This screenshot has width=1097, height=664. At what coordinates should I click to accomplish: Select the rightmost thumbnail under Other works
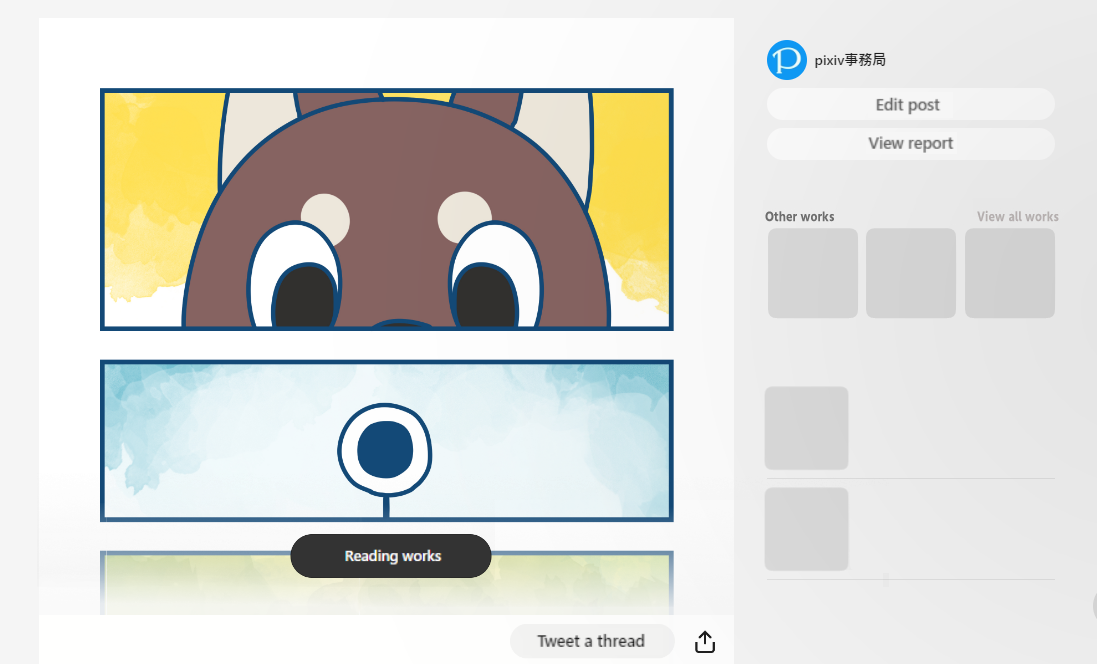coord(1009,272)
